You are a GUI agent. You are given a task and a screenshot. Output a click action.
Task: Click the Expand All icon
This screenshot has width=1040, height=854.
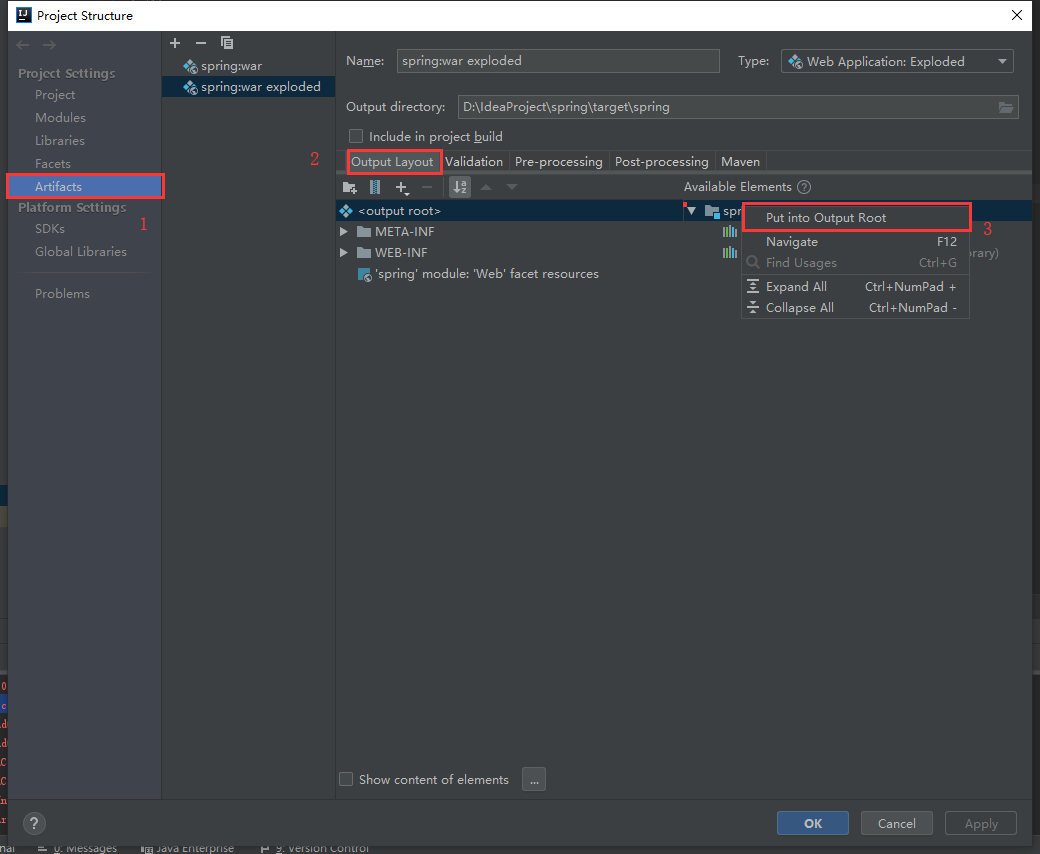(753, 286)
